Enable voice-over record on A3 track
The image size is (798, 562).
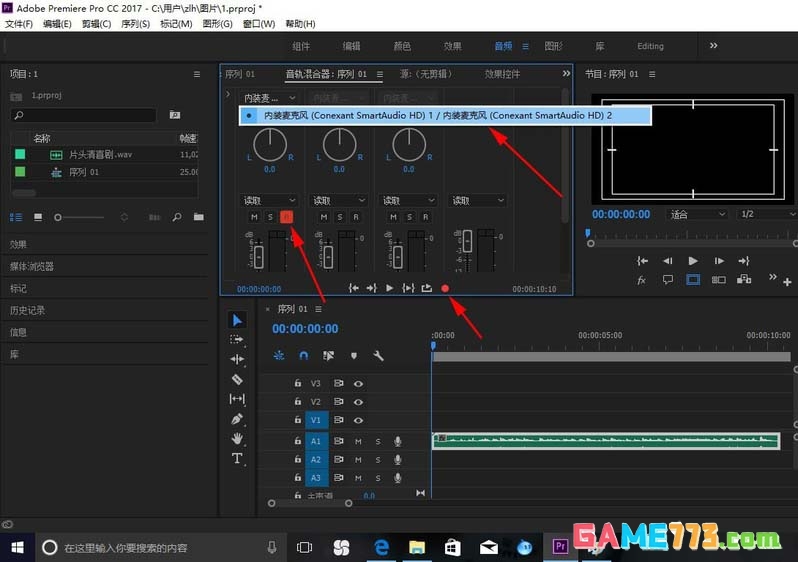398,478
